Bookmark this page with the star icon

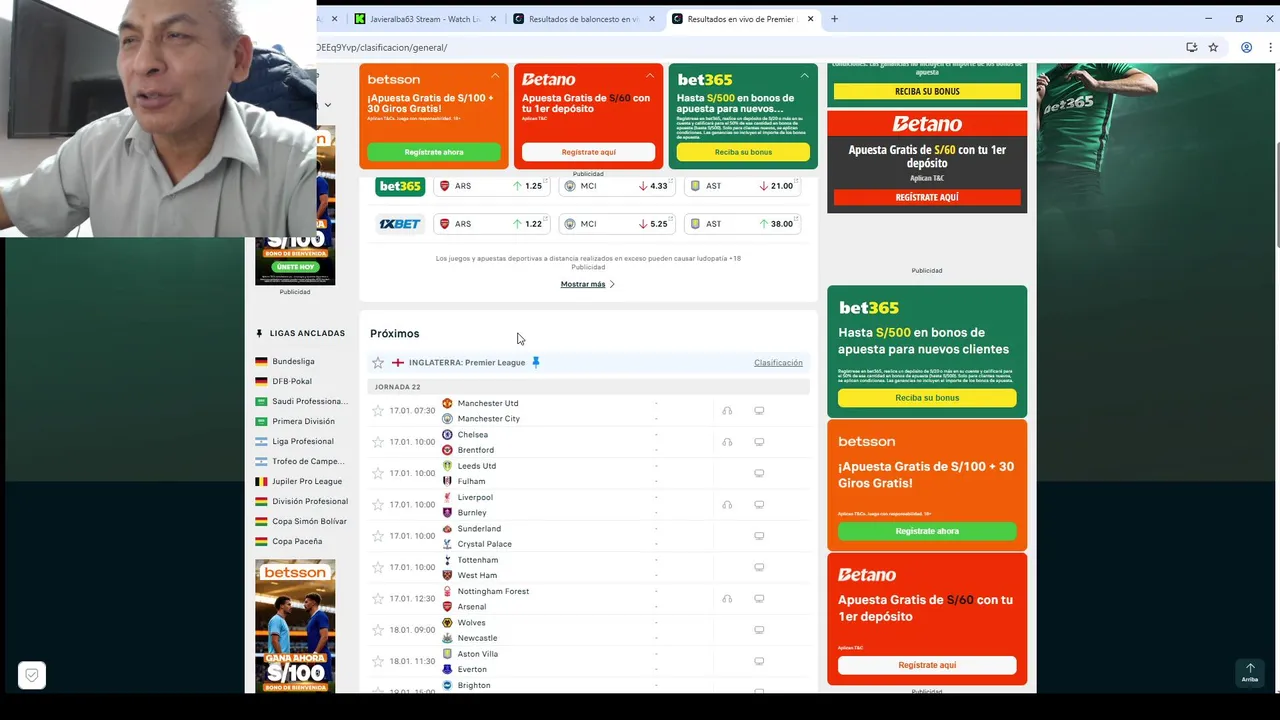1213,47
